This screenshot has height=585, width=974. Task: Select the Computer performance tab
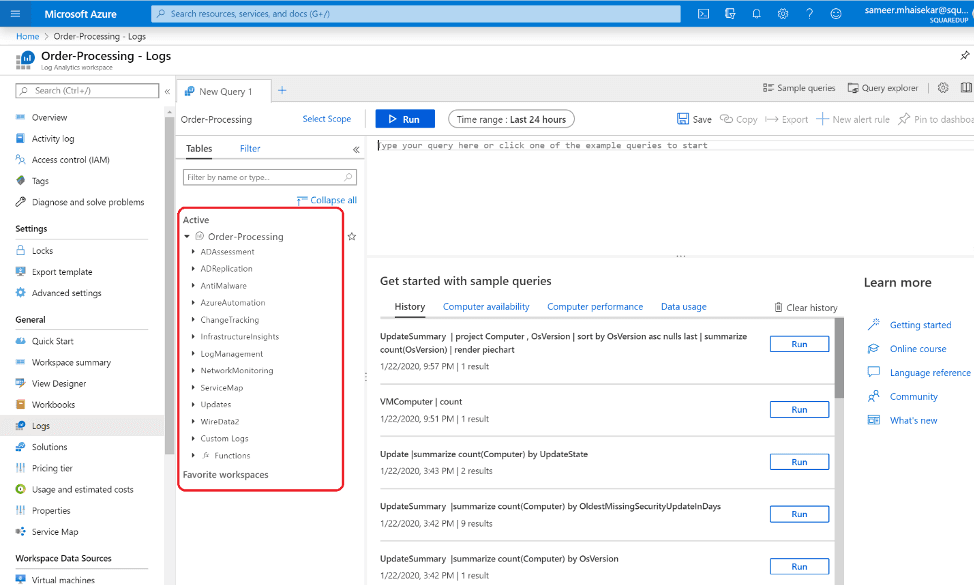coord(595,307)
